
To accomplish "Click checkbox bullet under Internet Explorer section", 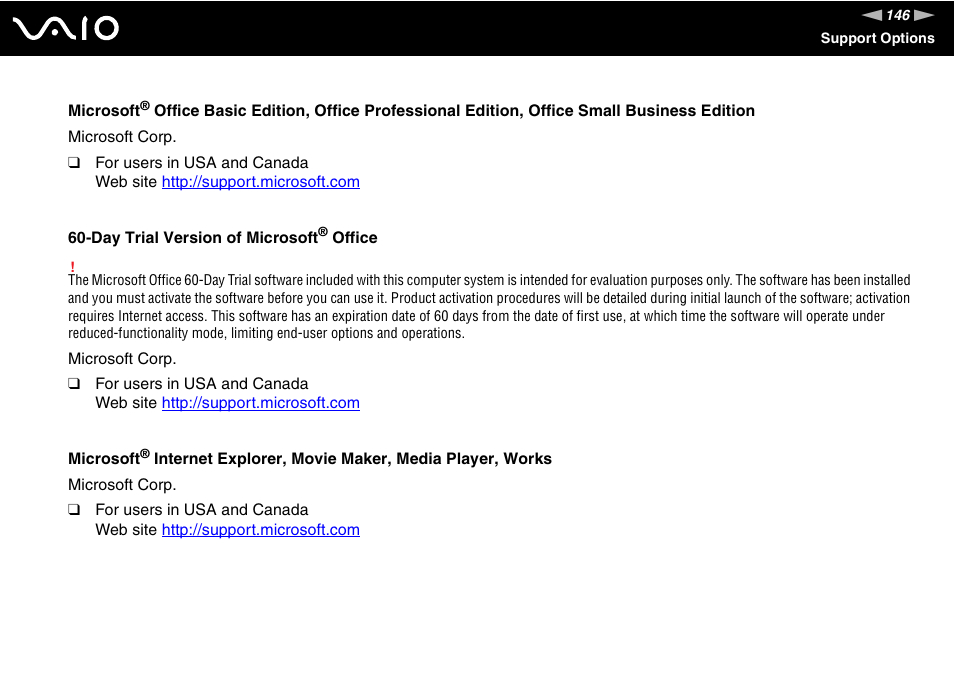I will click(74, 510).
